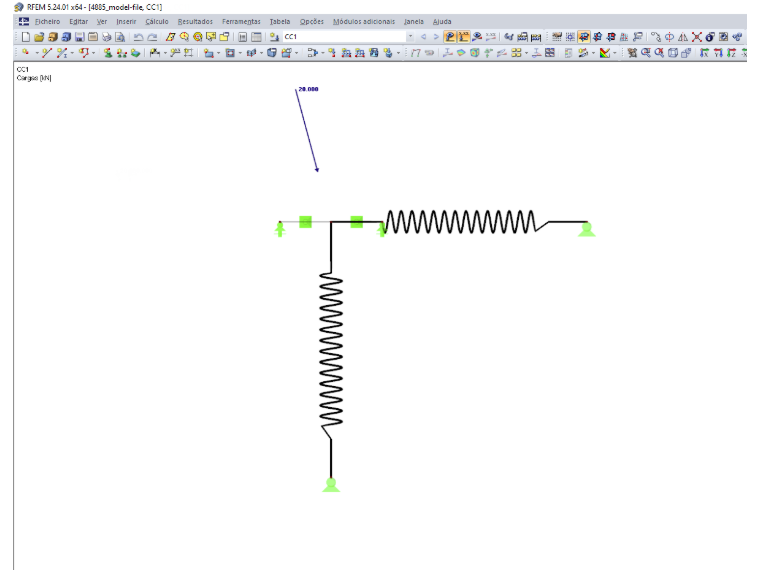Create a new model file
Screen dimensions: 760x570
(26, 37)
